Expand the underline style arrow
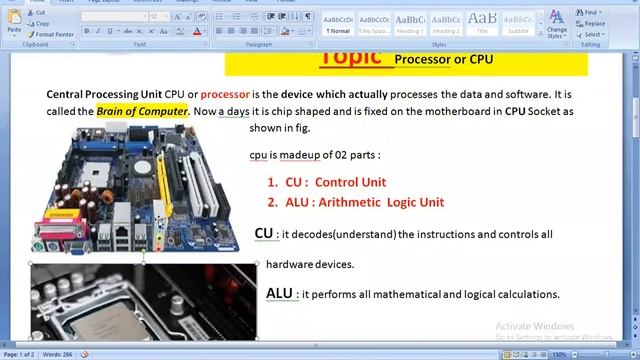The image size is (640, 360). [118, 31]
